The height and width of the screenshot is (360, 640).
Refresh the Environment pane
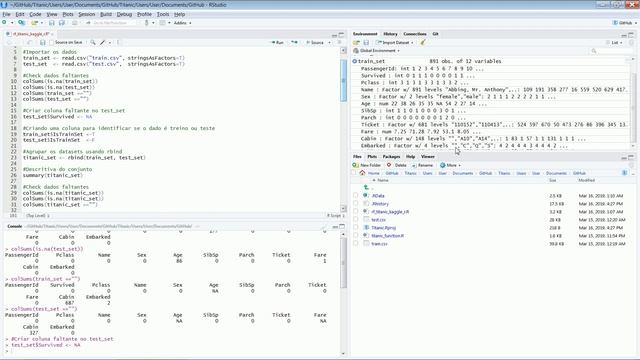pos(631,42)
